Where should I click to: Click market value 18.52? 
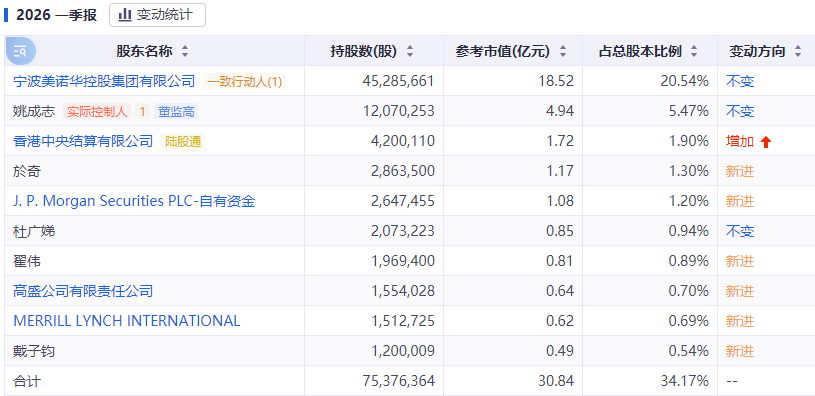tap(556, 81)
